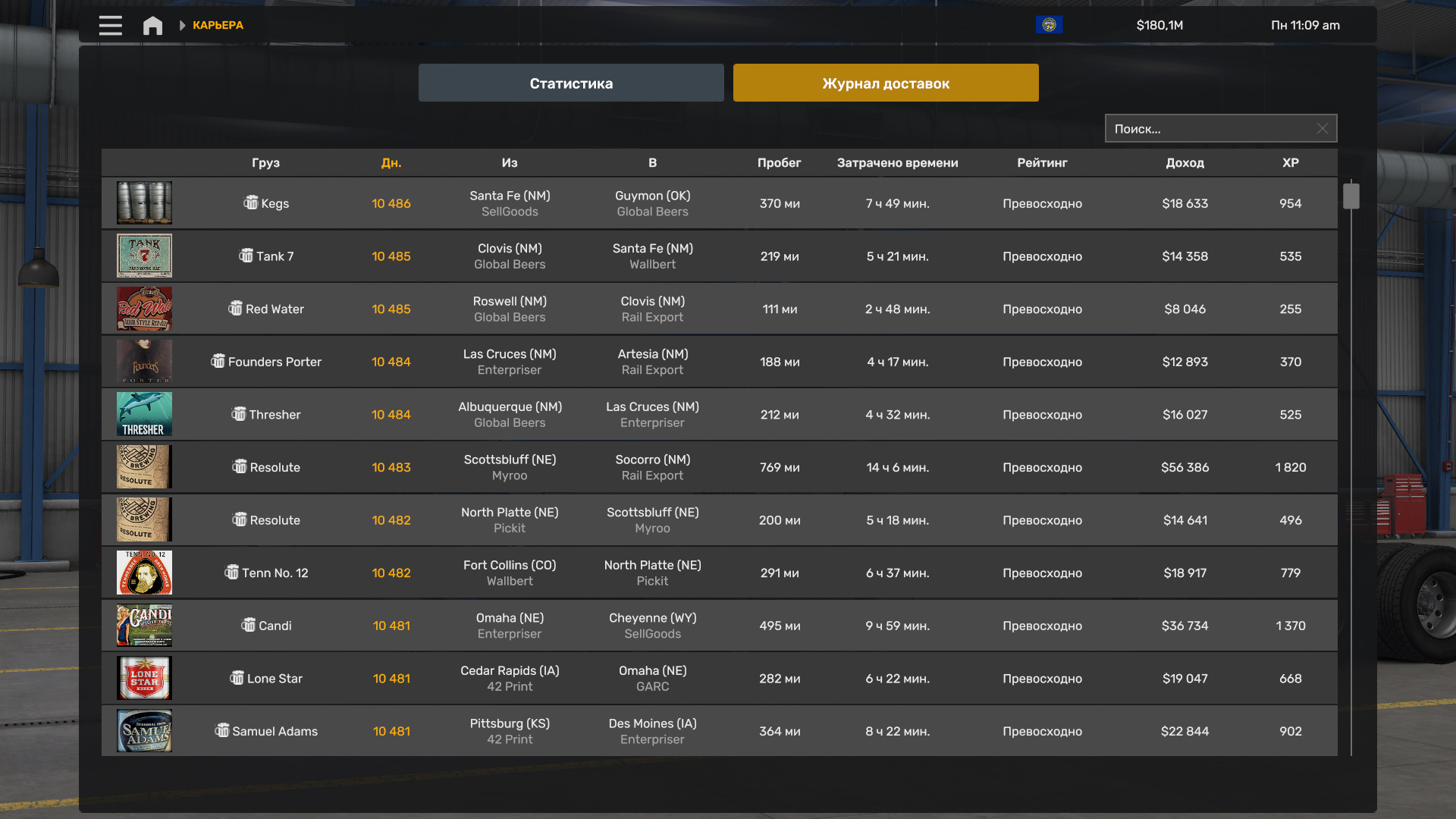Click the Tank 7 beer label image

(144, 256)
